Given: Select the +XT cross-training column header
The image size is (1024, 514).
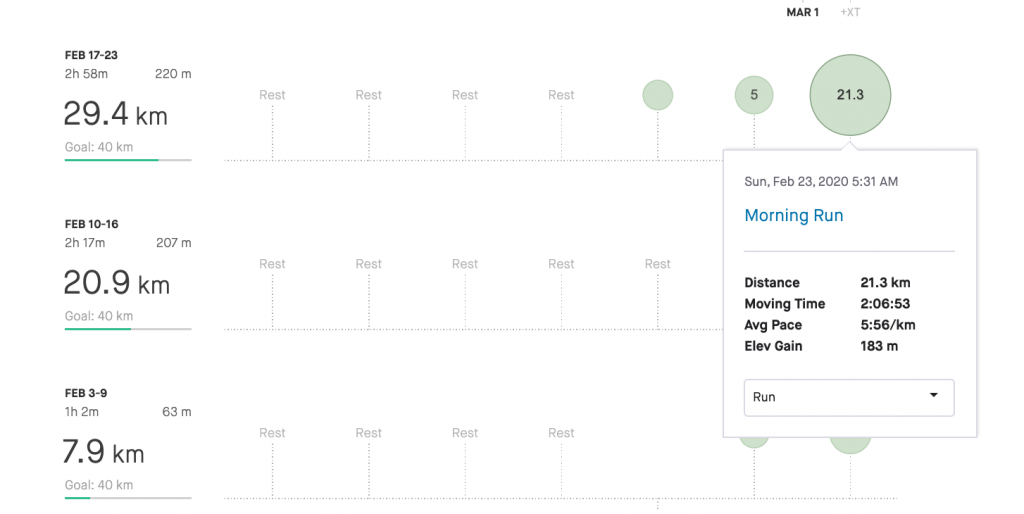Looking at the screenshot, I should pyautogui.click(x=850, y=12).
